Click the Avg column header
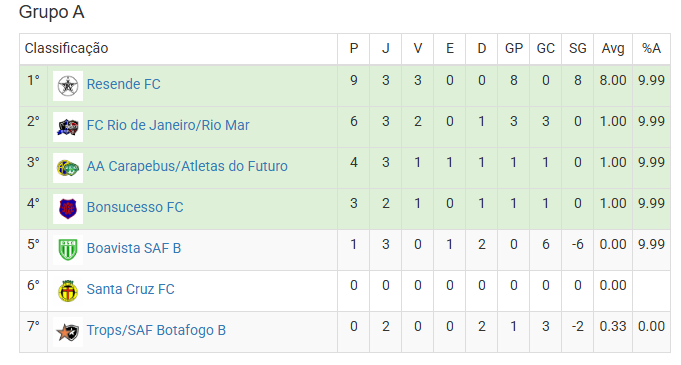The width and height of the screenshot is (681, 365). tap(613, 49)
